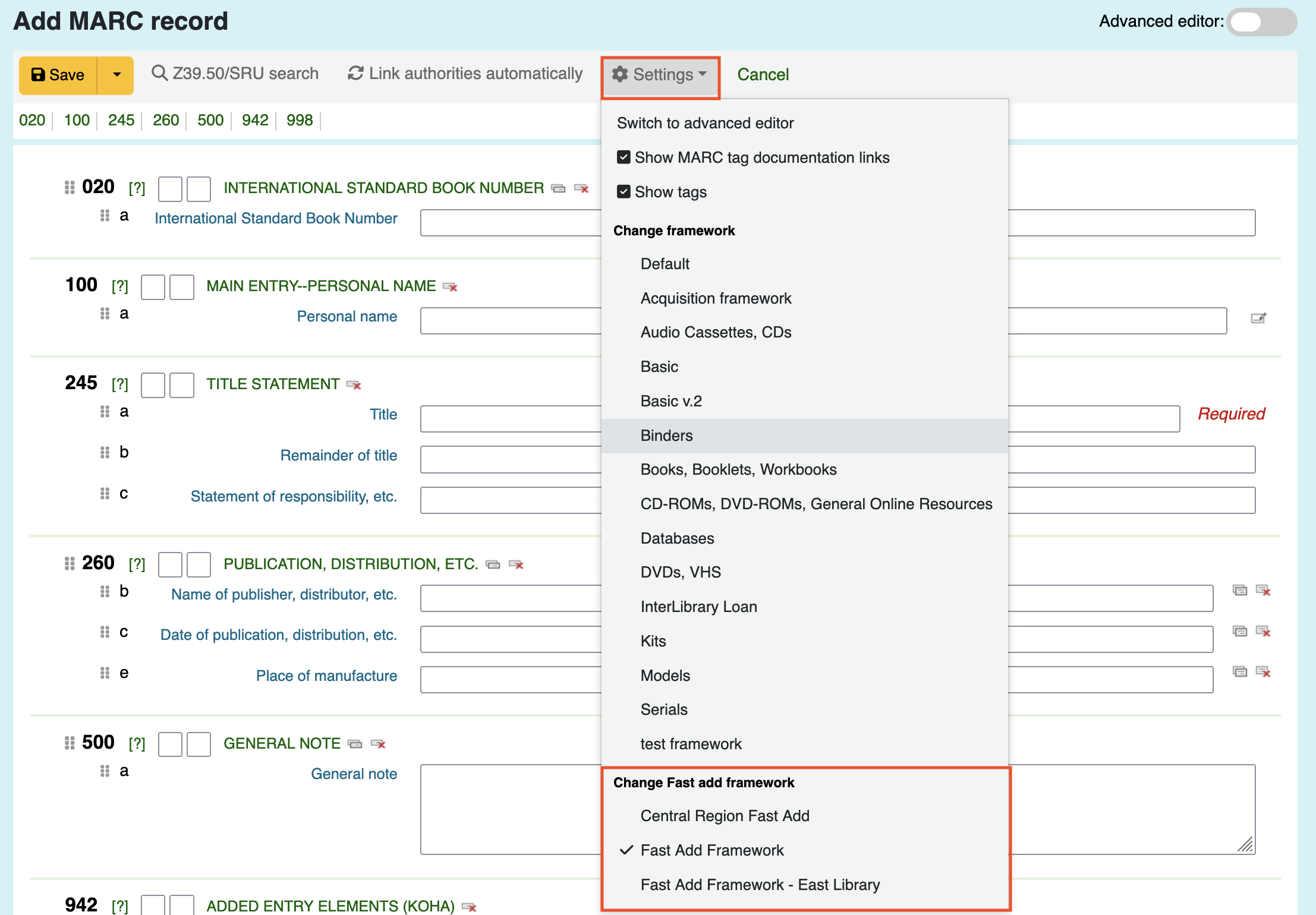Click Link authorities automatically
Image resolution: width=1316 pixels, height=915 pixels.
click(x=465, y=74)
